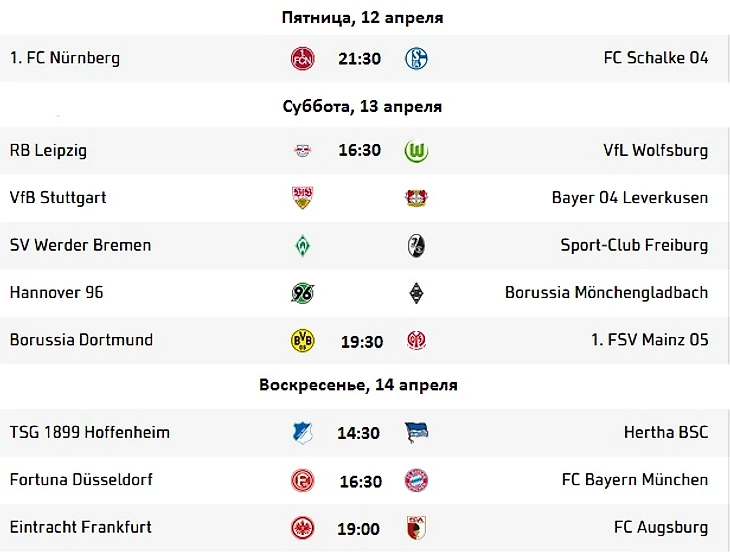Select the Hertha BSC flag logo
The height and width of the screenshot is (552, 730).
pos(416,433)
